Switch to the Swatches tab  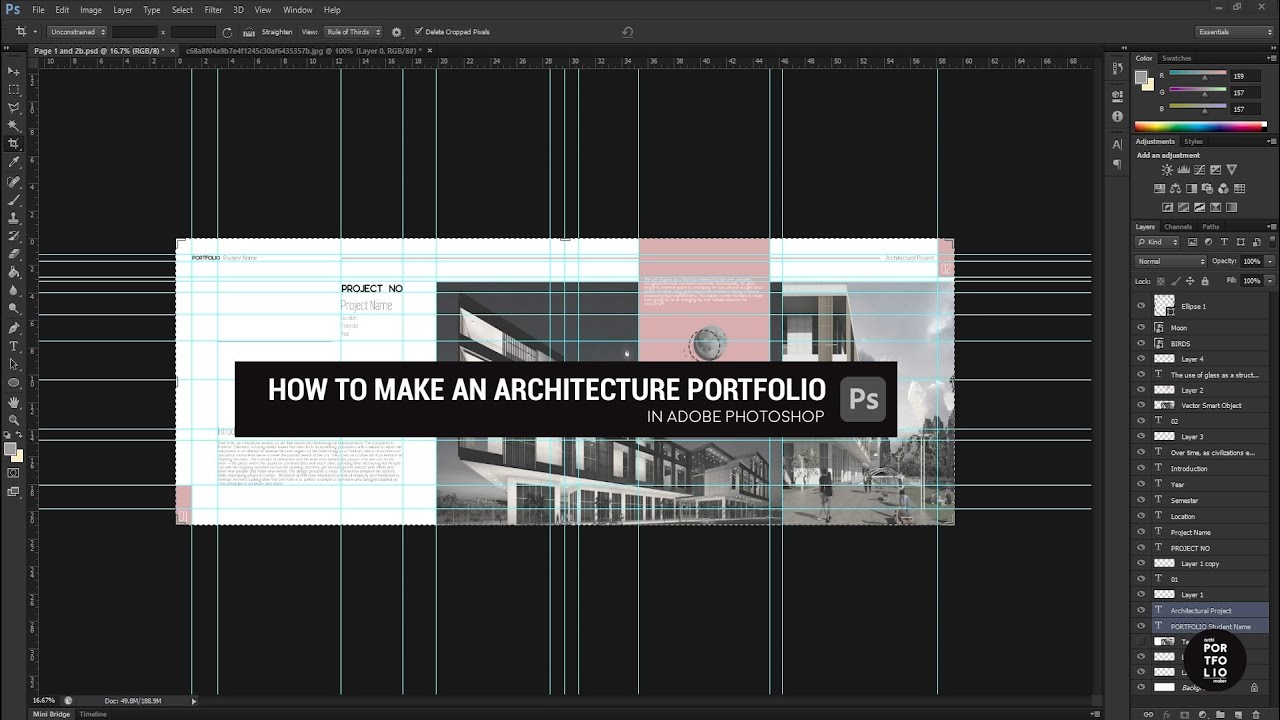point(1177,58)
